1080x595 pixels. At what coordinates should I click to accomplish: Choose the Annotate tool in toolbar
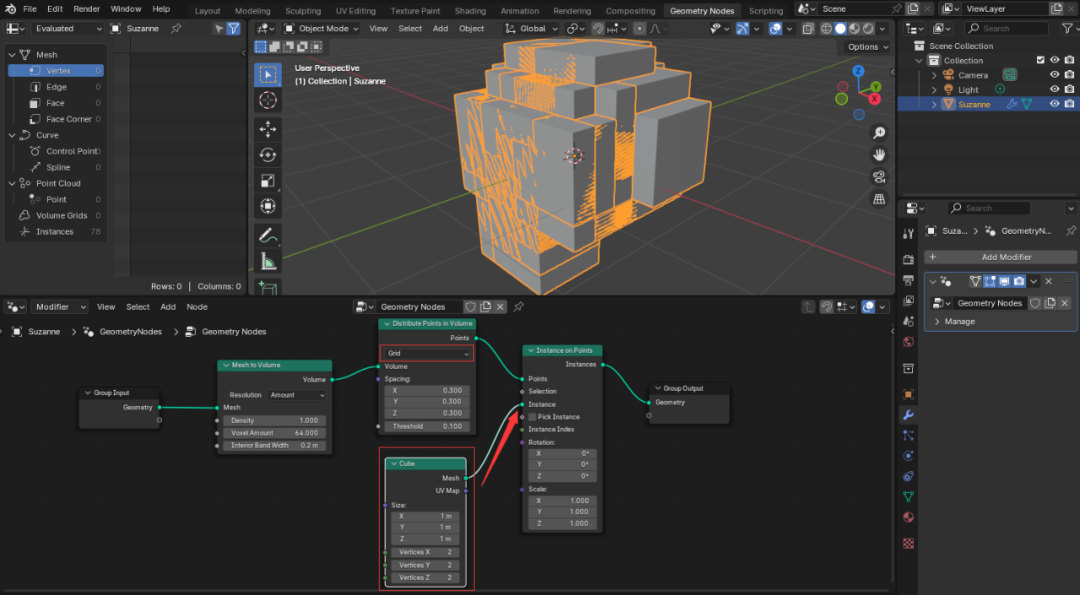coord(268,236)
